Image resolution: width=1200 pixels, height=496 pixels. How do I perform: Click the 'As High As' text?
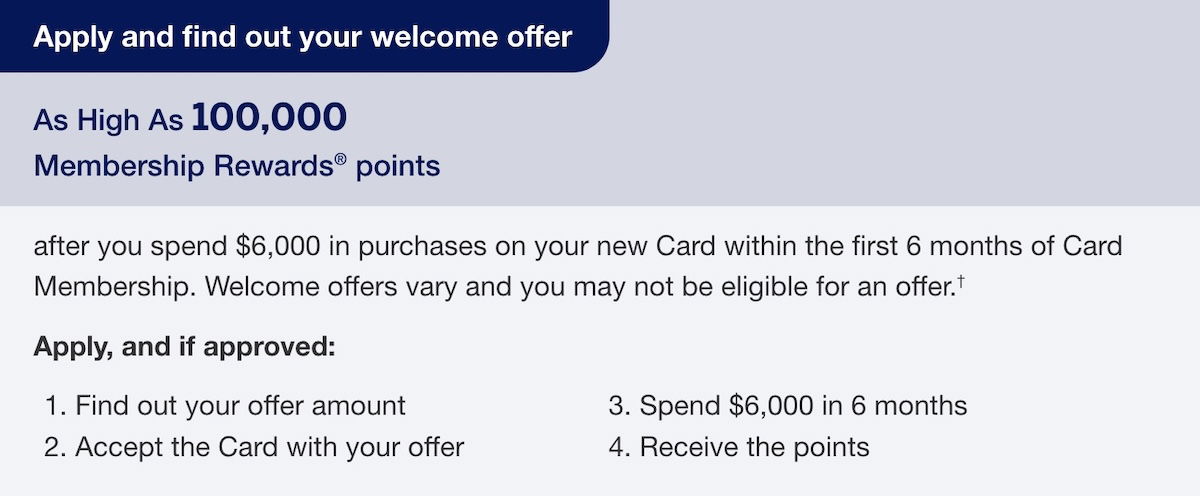click(x=109, y=122)
